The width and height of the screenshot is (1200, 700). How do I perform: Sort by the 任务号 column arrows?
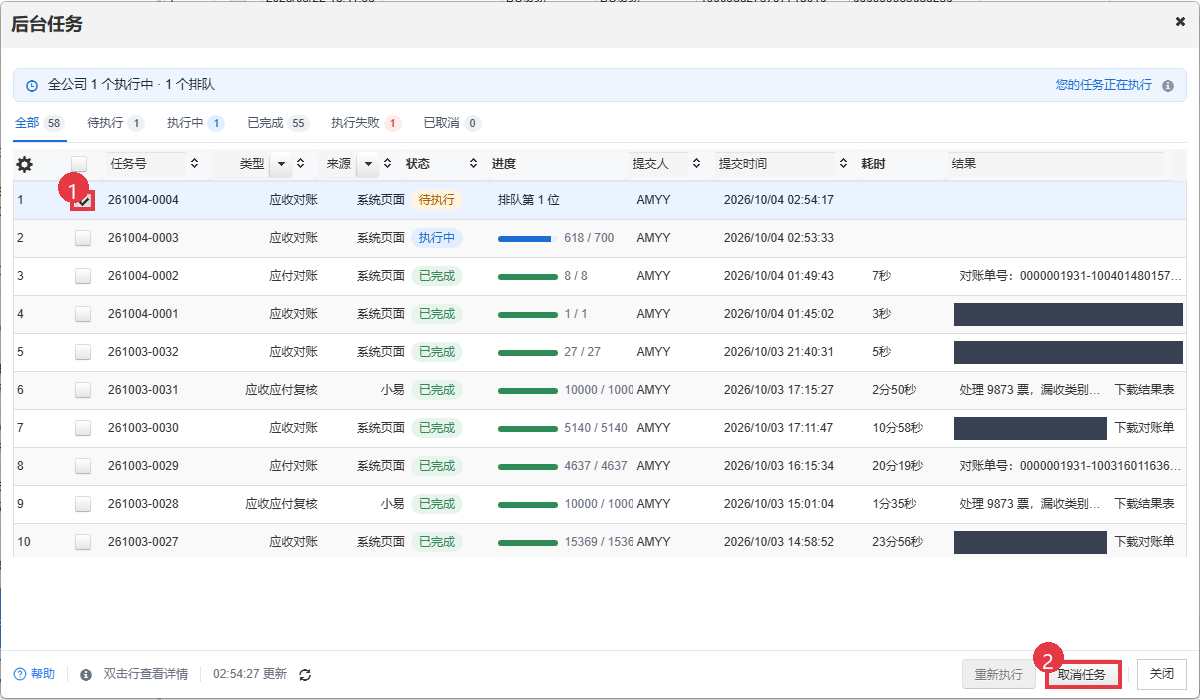click(x=194, y=163)
